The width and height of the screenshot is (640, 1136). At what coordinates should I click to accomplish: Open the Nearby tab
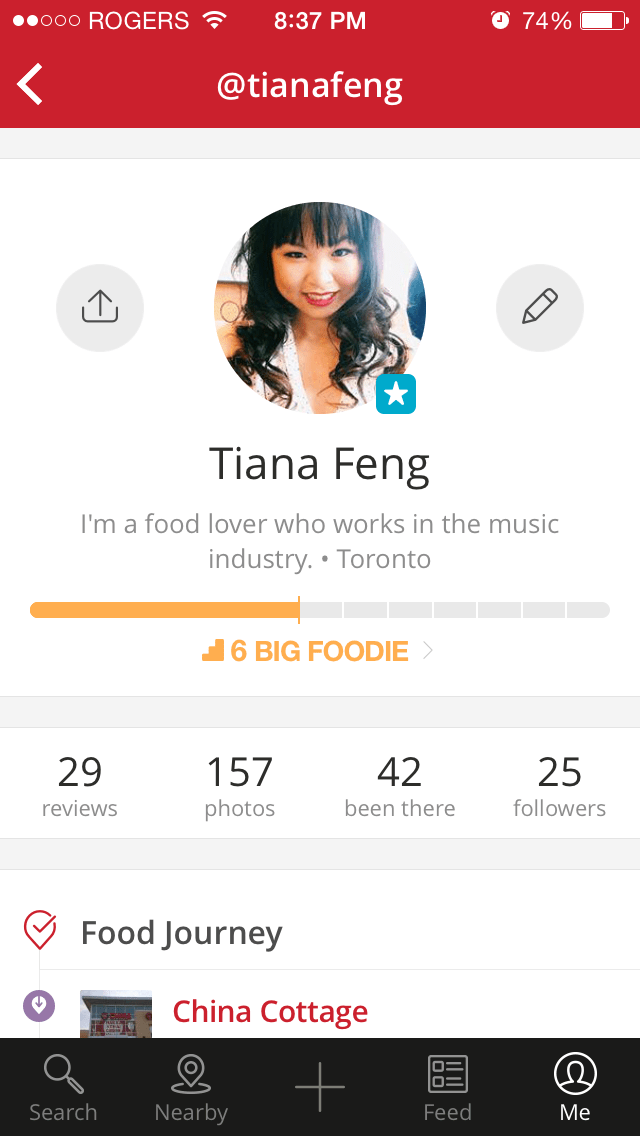(x=191, y=1087)
